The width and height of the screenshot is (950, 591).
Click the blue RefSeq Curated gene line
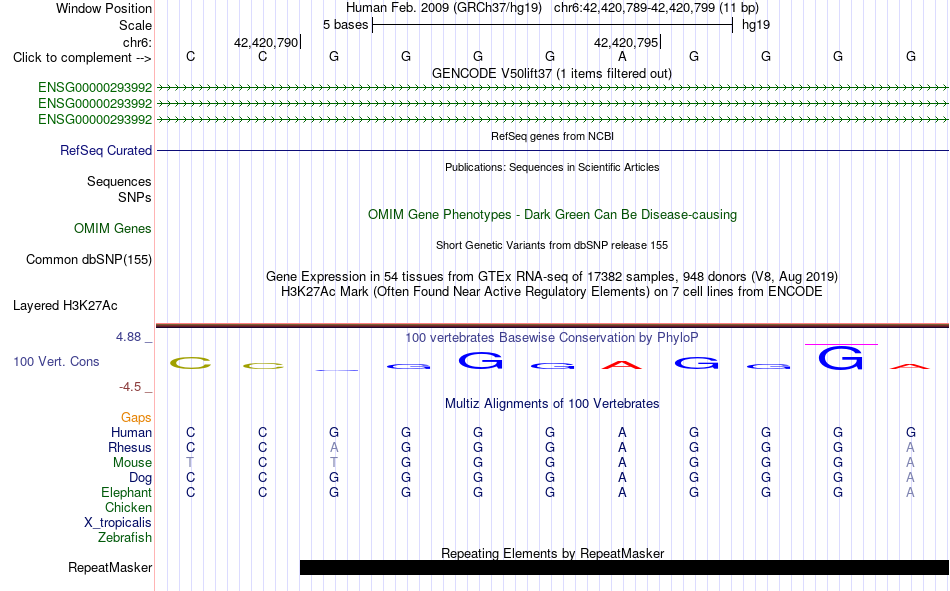pyautogui.click(x=553, y=150)
